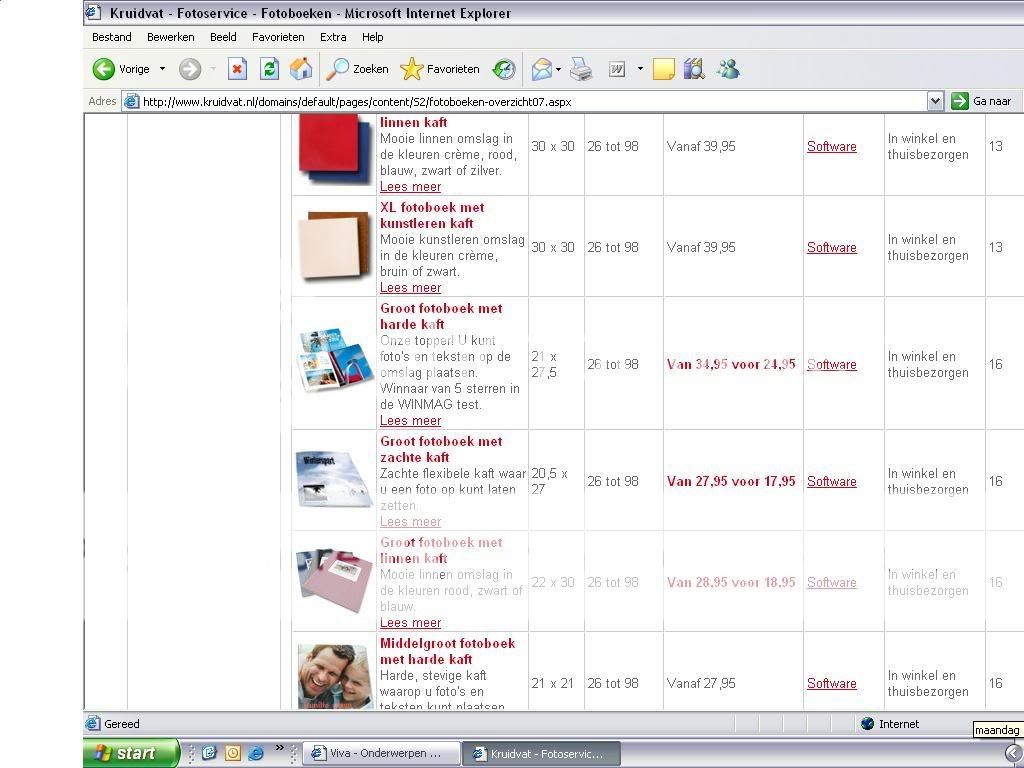Open the yellow Discuss note icon
The width and height of the screenshot is (1024, 768).
(663, 69)
